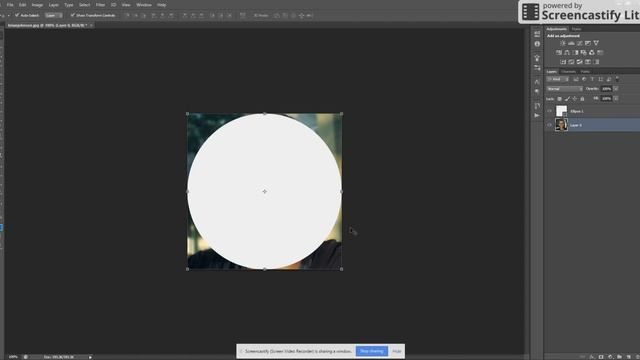Open the Filter menu
640x360 pixels.
(x=100, y=5)
